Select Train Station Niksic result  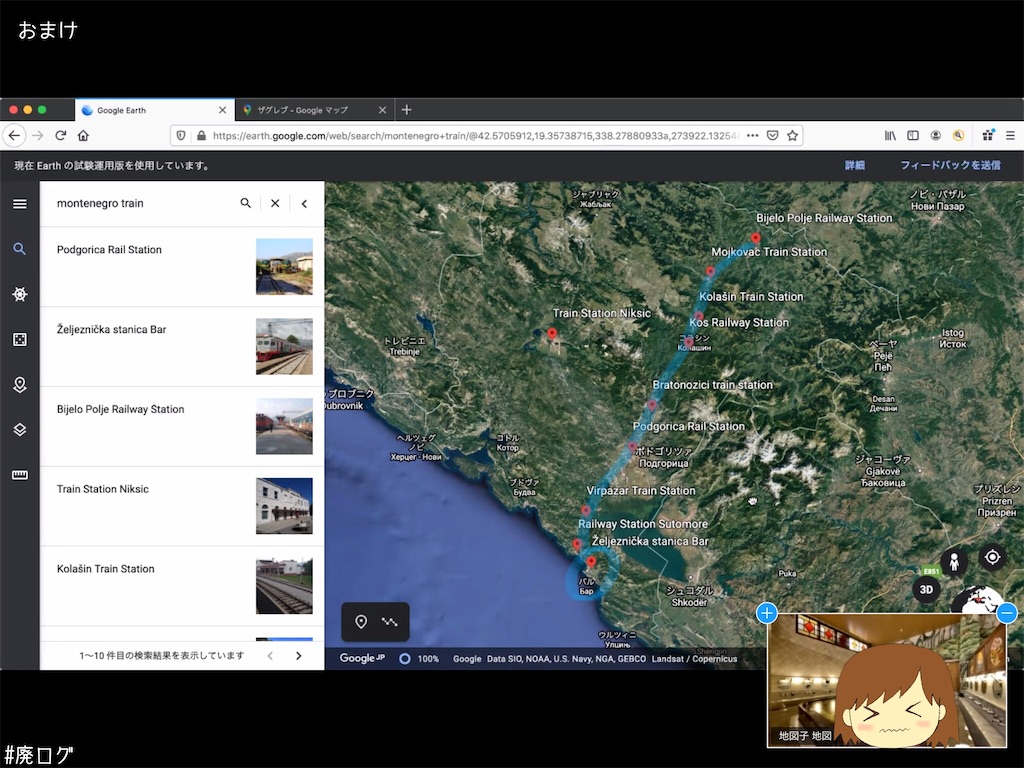(182, 506)
